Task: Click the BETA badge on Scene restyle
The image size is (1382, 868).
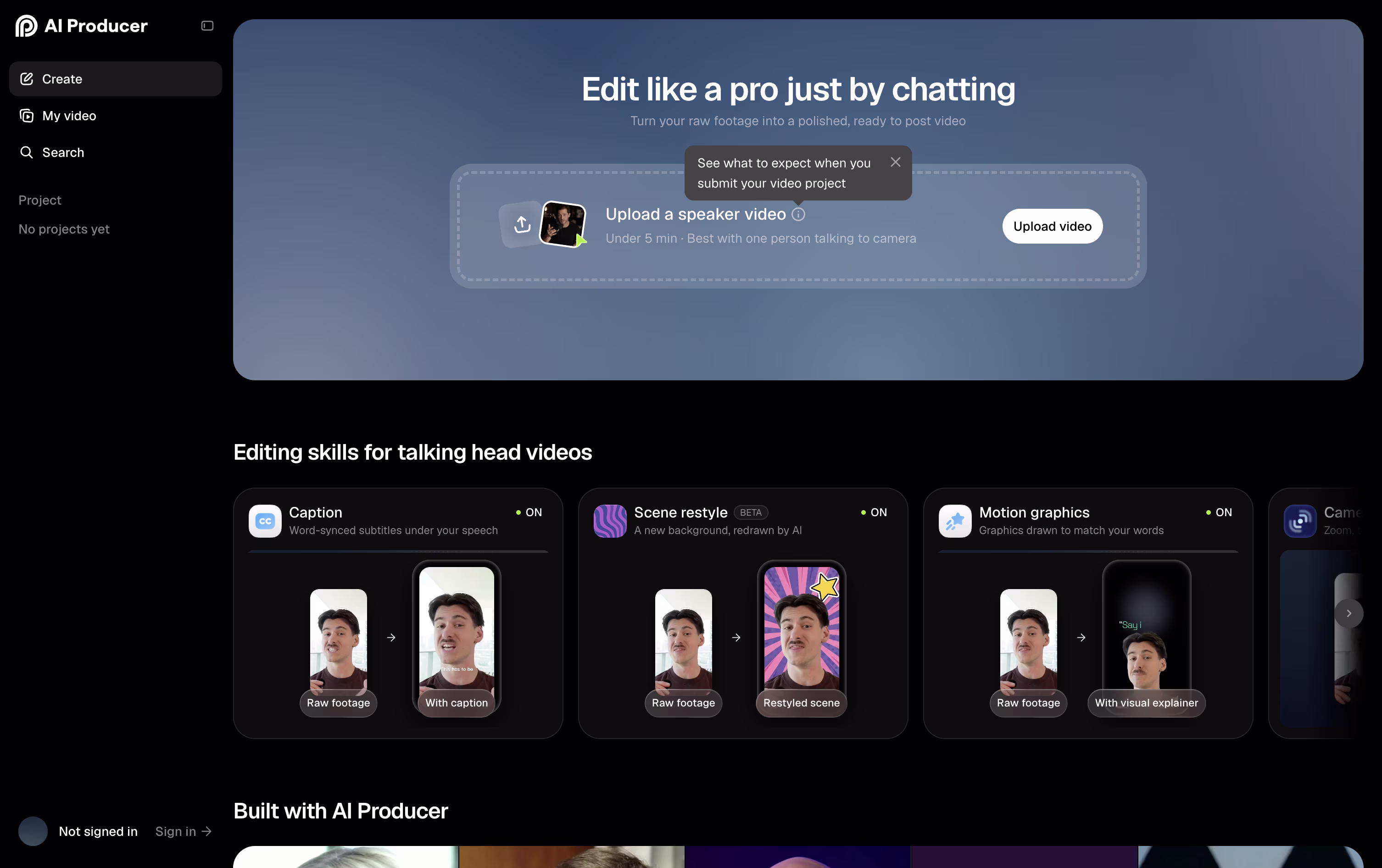Action: tap(751, 512)
